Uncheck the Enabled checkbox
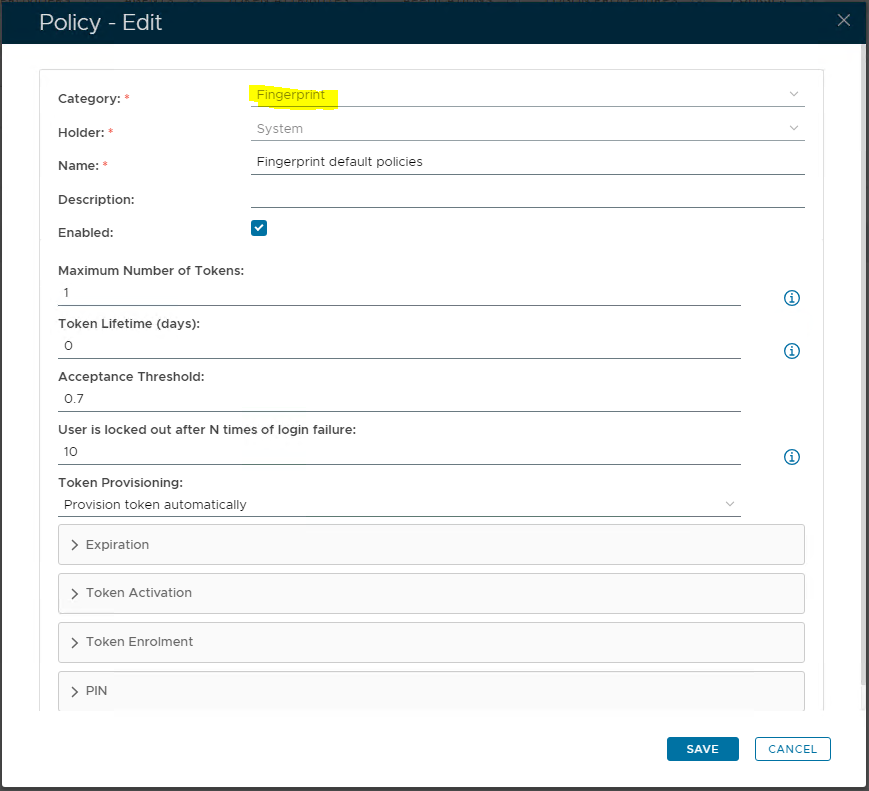The width and height of the screenshot is (869, 791). pos(259,228)
